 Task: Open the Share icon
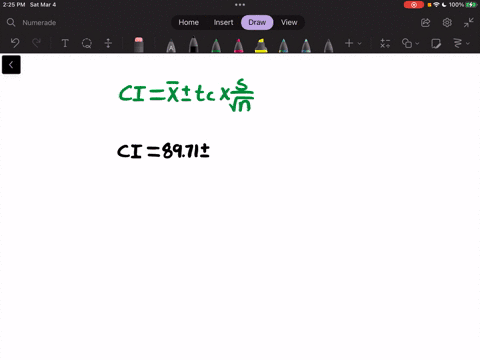[425, 23]
